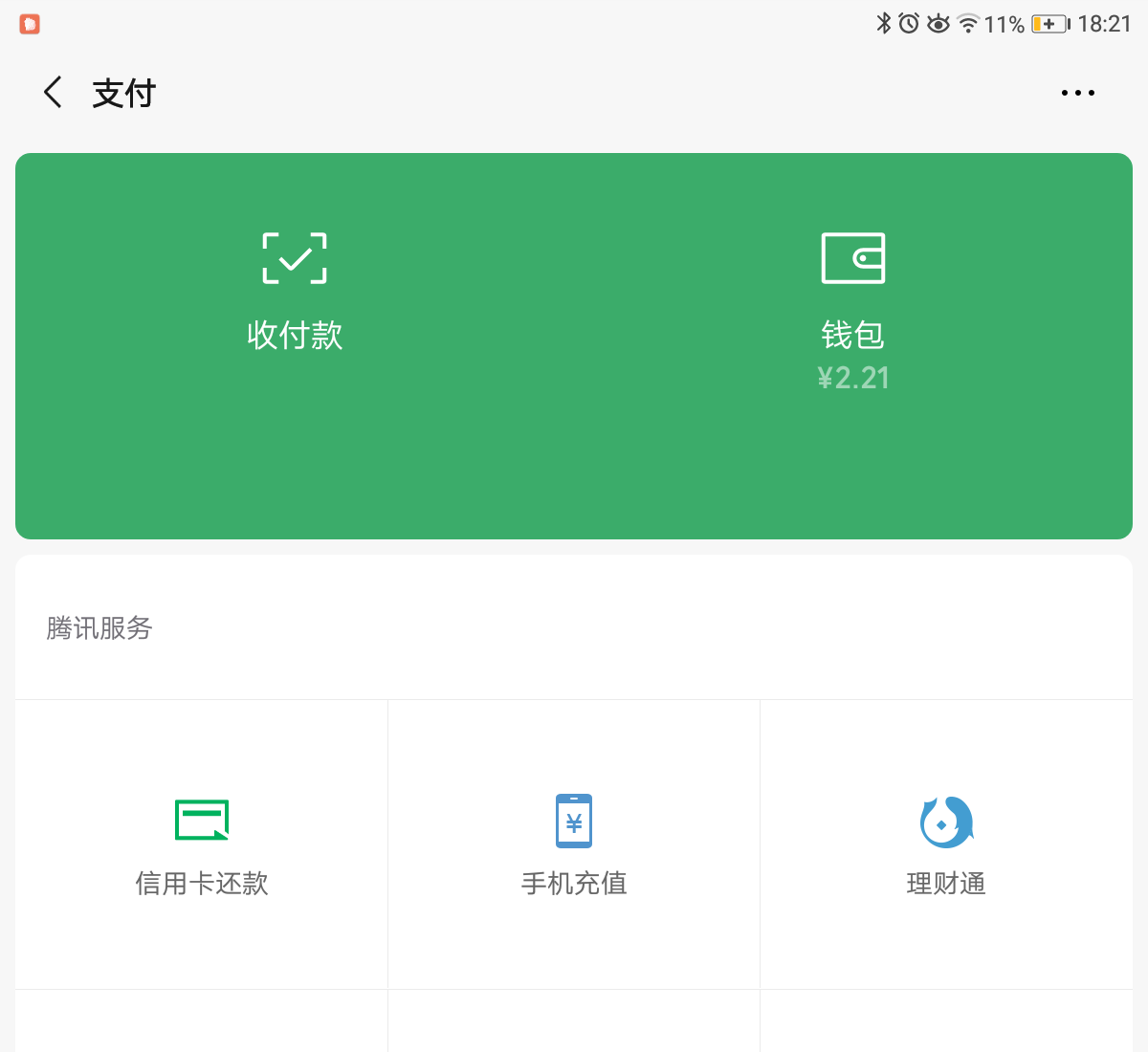Open 手机充值 service label
Screen dimensions: 1148x1052
574,883
